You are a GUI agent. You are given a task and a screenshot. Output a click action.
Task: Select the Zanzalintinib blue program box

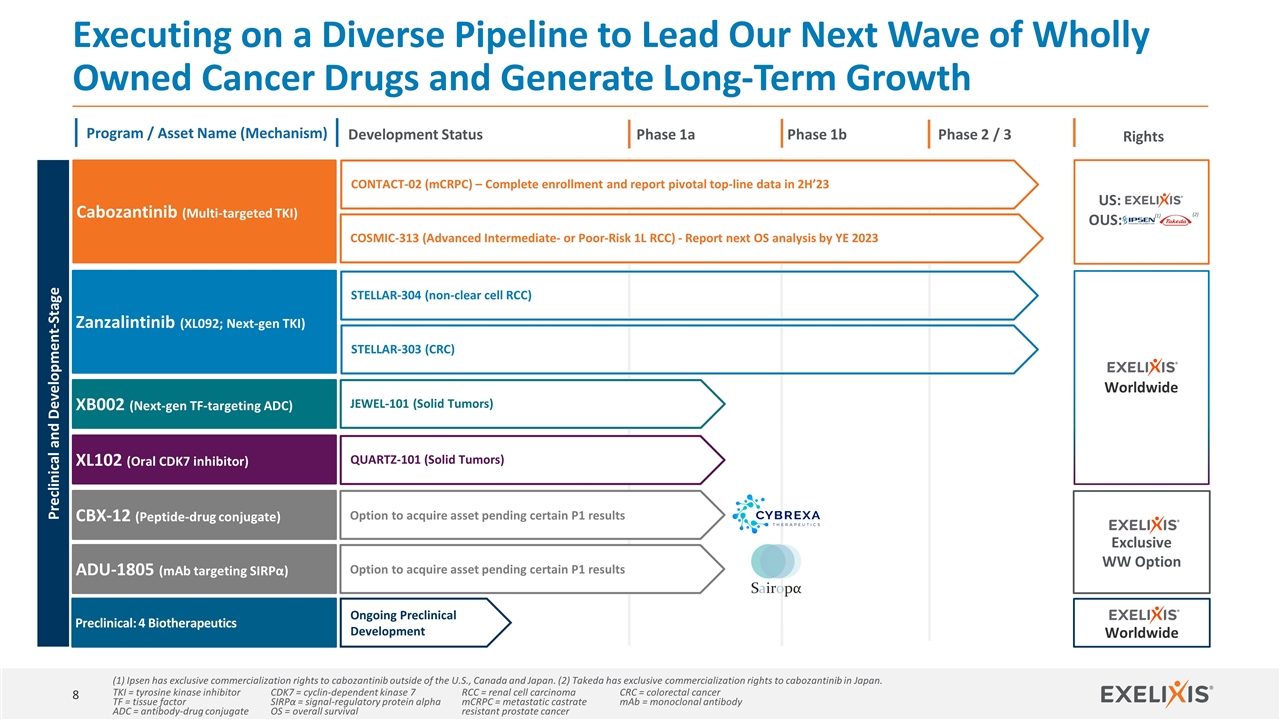point(206,322)
